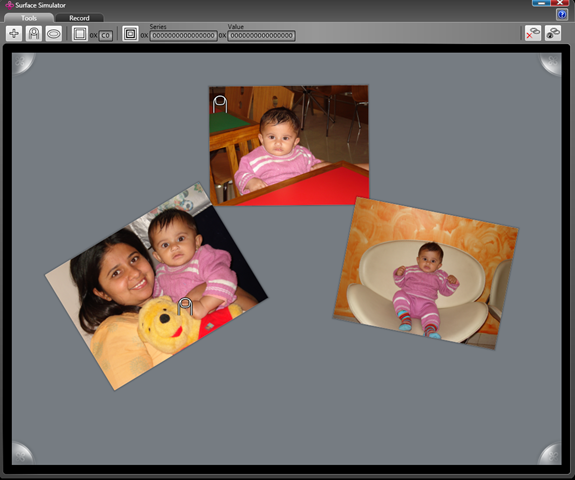Click the finger contact near teddy bear
The width and height of the screenshot is (575, 480).
(185, 307)
